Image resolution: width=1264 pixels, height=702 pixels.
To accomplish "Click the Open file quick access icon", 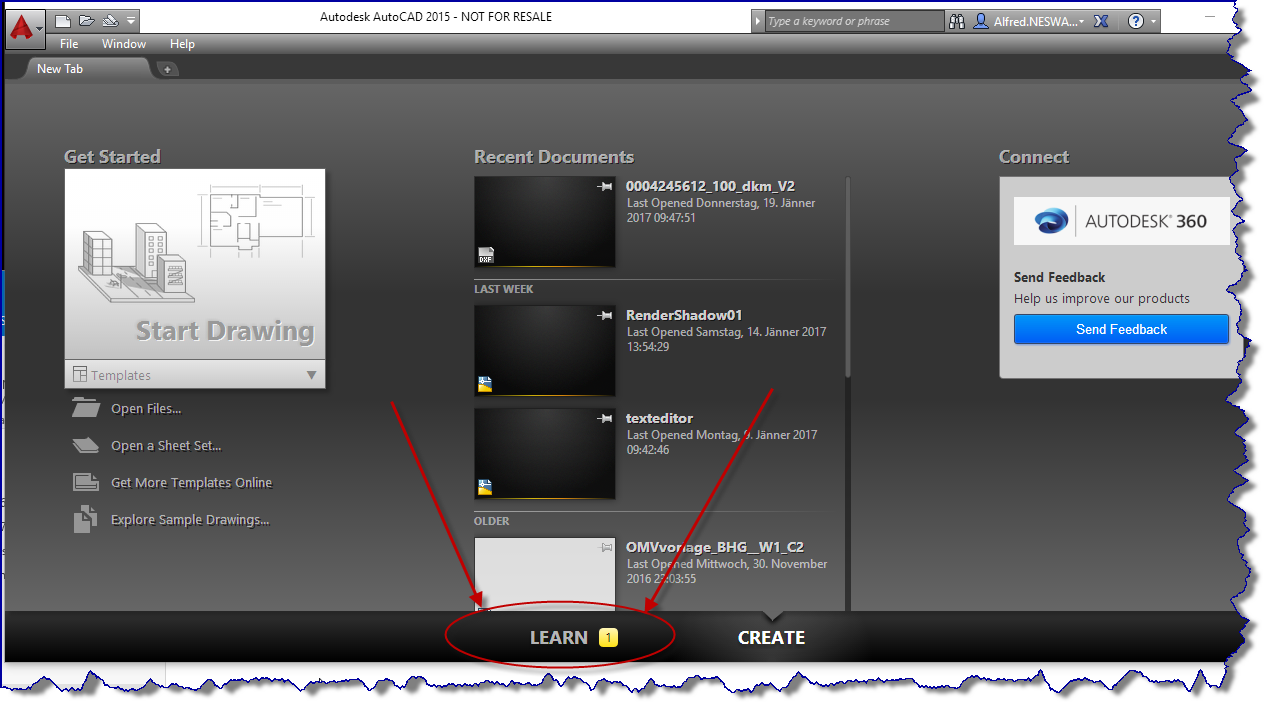I will (86, 20).
